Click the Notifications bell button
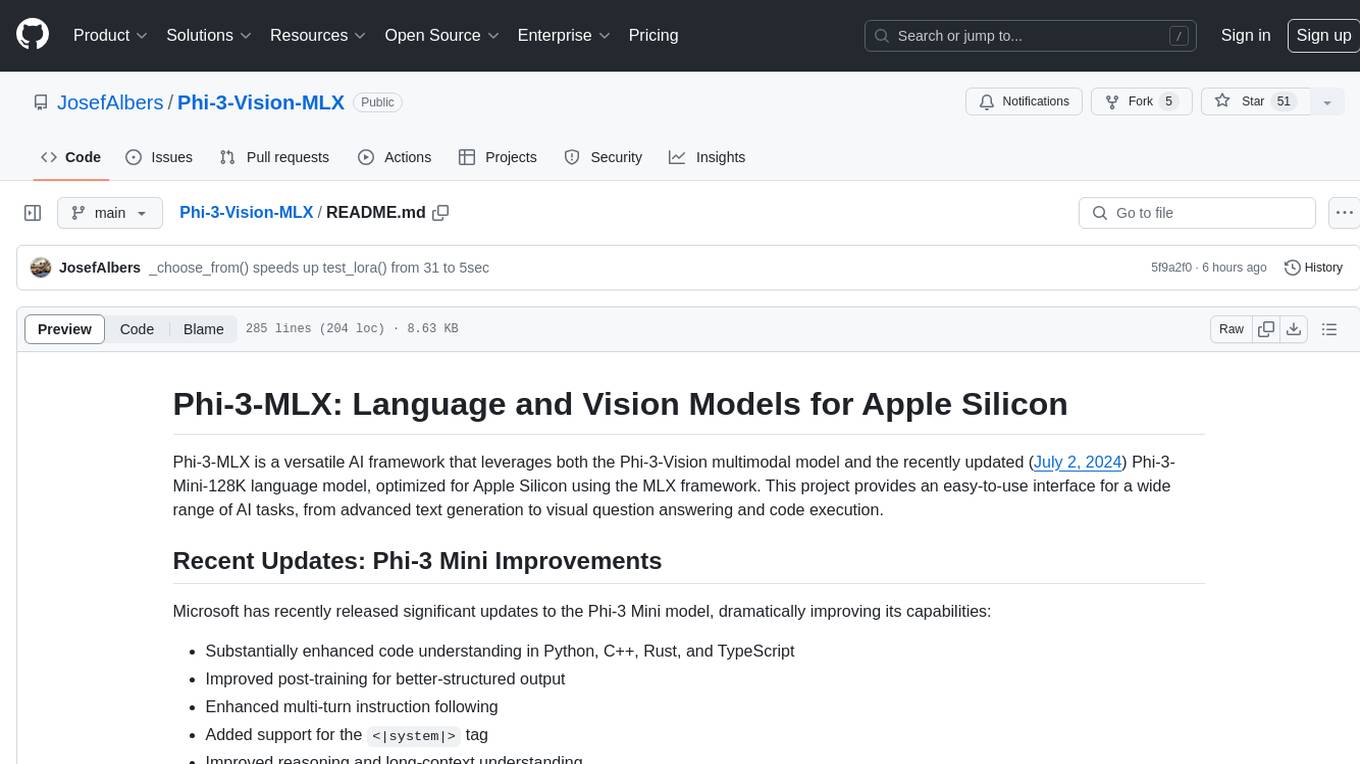The height and width of the screenshot is (764, 1360). click(1024, 102)
